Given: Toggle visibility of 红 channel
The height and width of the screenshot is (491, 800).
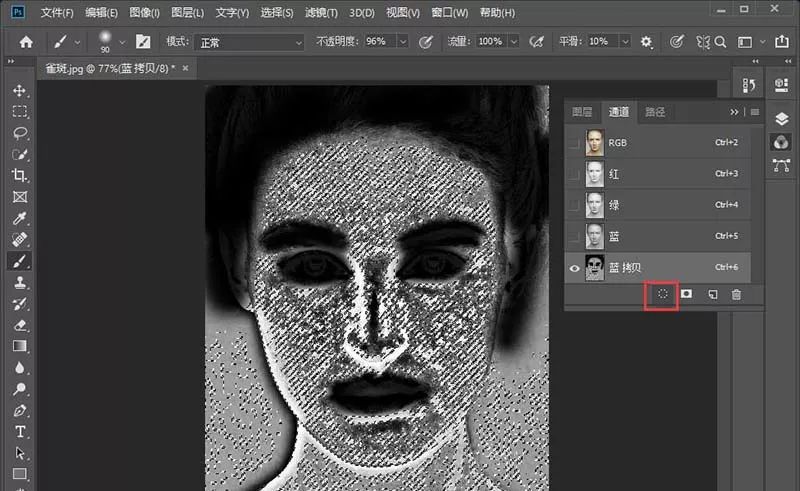Looking at the screenshot, I should [x=573, y=174].
